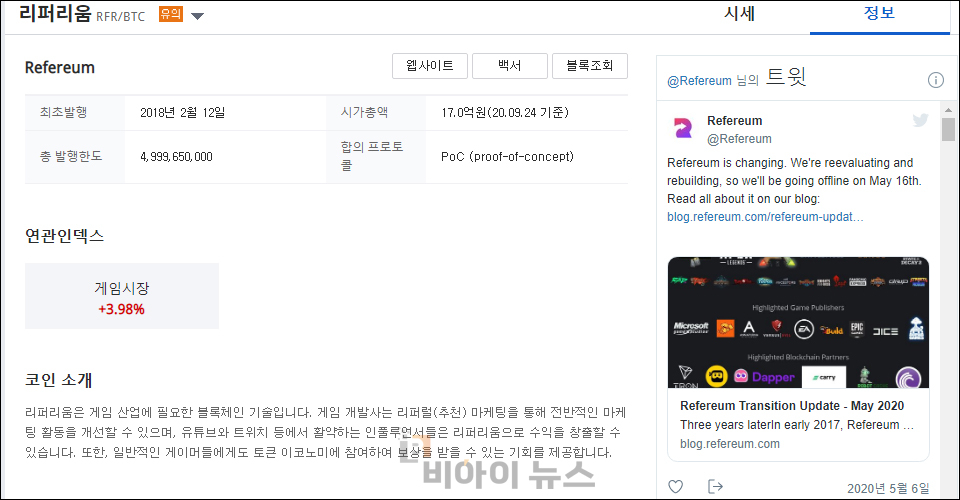The height and width of the screenshot is (500, 960).
Task: Click the 트윗 heading text
Action: 786,76
